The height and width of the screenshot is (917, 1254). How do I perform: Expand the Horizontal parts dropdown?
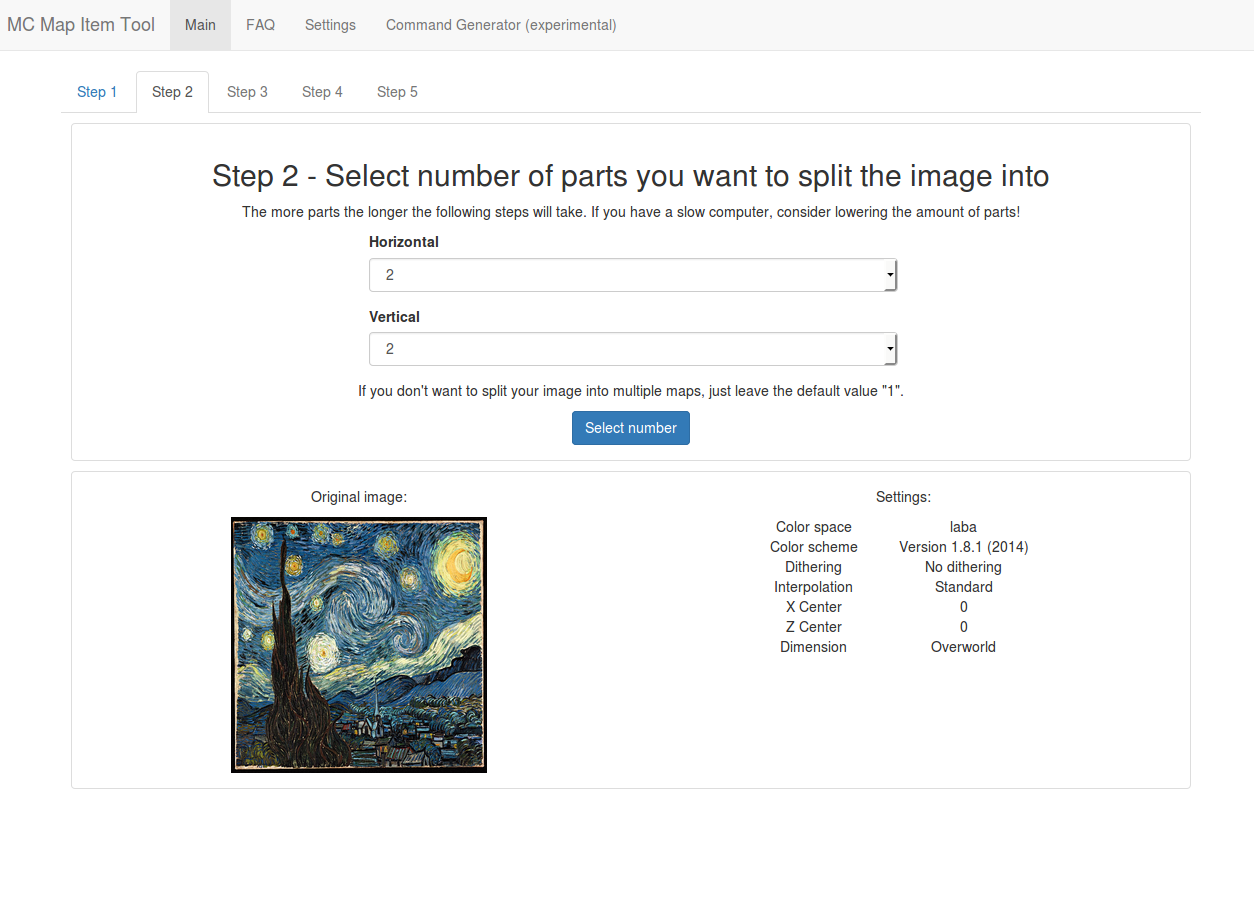(x=632, y=275)
